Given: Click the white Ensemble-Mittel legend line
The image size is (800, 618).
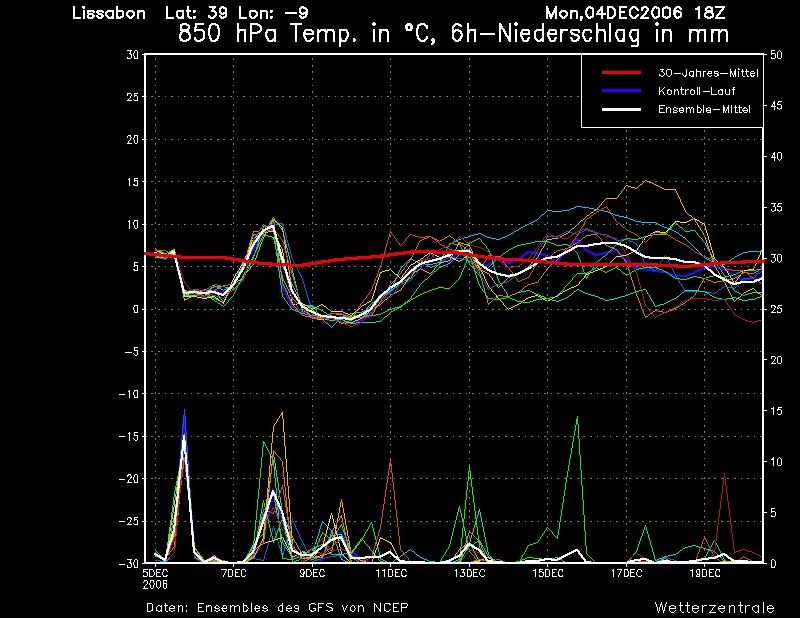Looking at the screenshot, I should coord(620,108).
